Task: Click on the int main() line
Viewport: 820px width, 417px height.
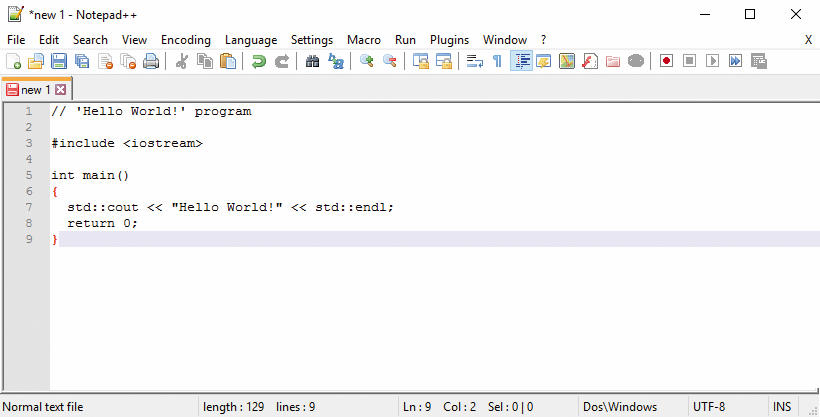Action: (x=90, y=175)
